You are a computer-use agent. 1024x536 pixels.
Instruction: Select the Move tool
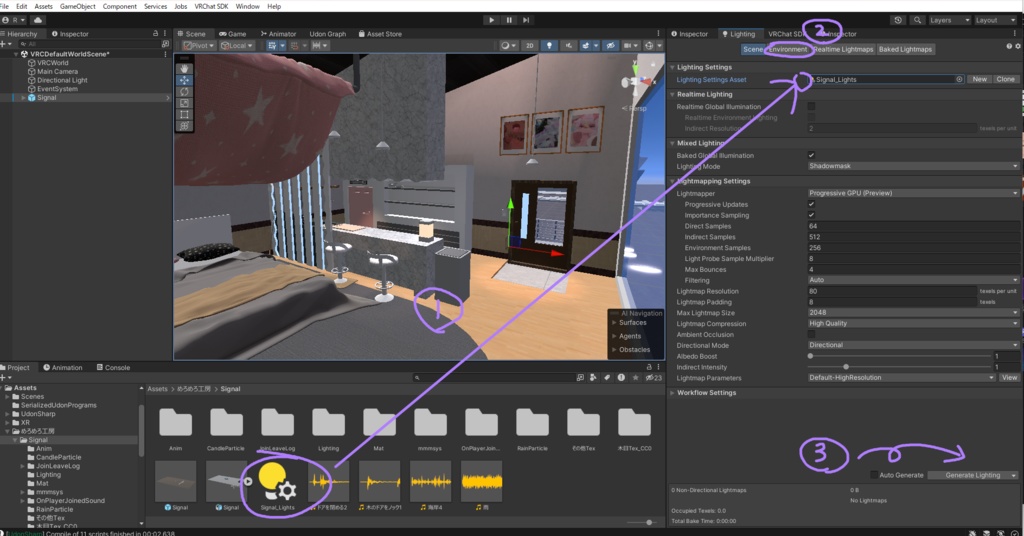(184, 80)
